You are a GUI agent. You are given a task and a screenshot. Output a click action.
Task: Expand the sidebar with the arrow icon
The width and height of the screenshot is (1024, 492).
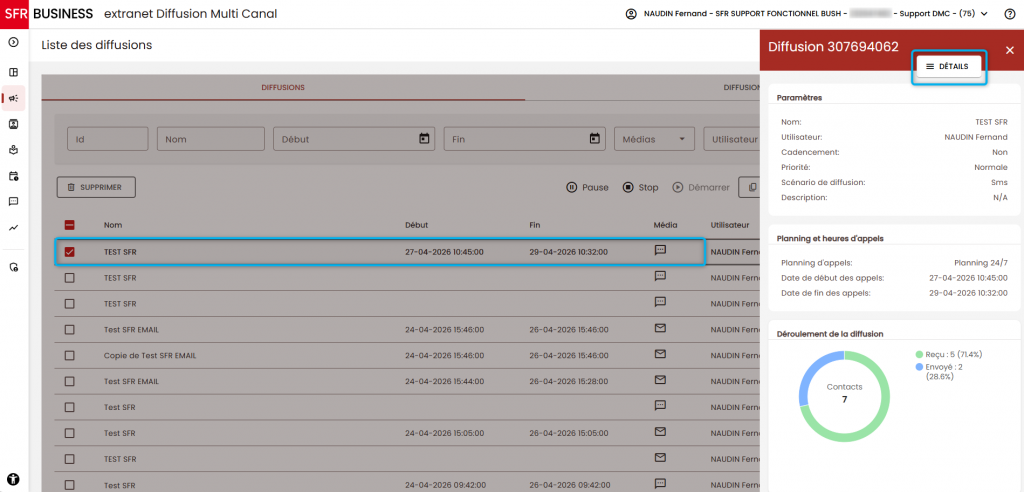click(x=13, y=42)
